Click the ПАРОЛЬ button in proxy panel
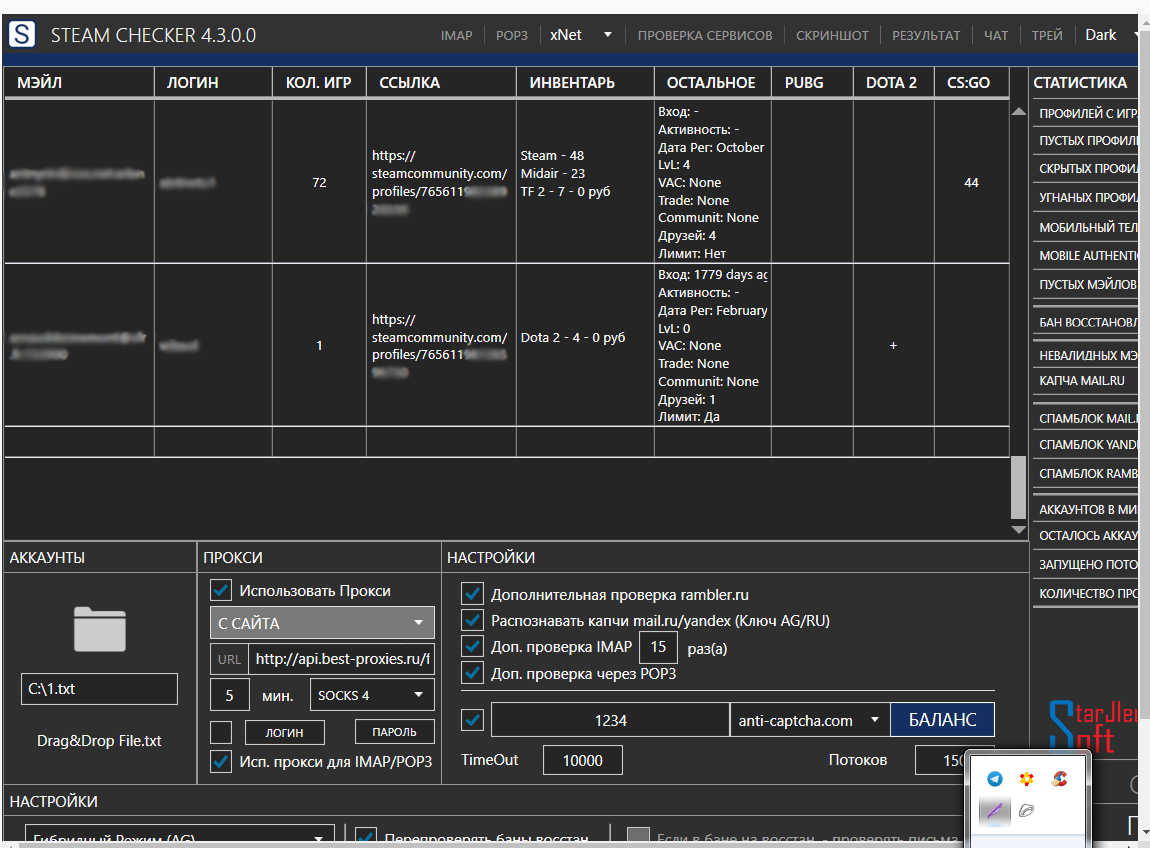1150x848 pixels. tap(394, 732)
